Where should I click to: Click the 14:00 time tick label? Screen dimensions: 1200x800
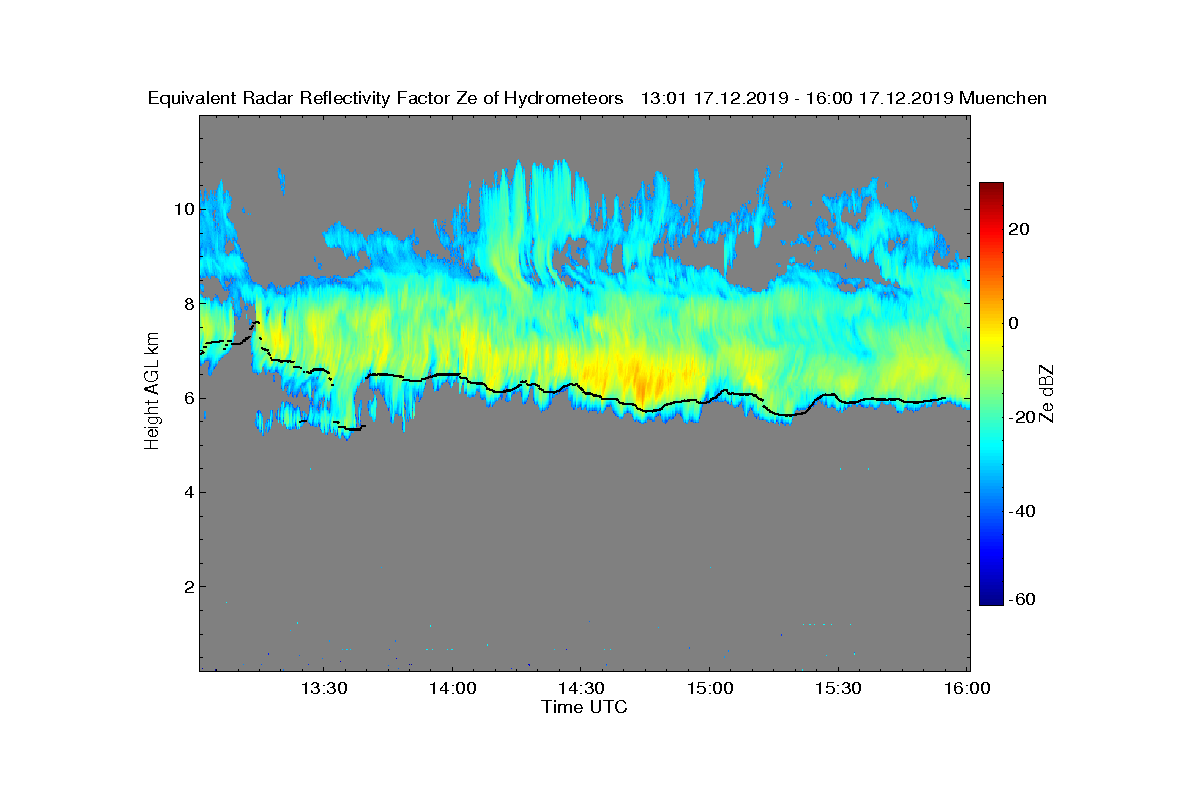(x=452, y=688)
